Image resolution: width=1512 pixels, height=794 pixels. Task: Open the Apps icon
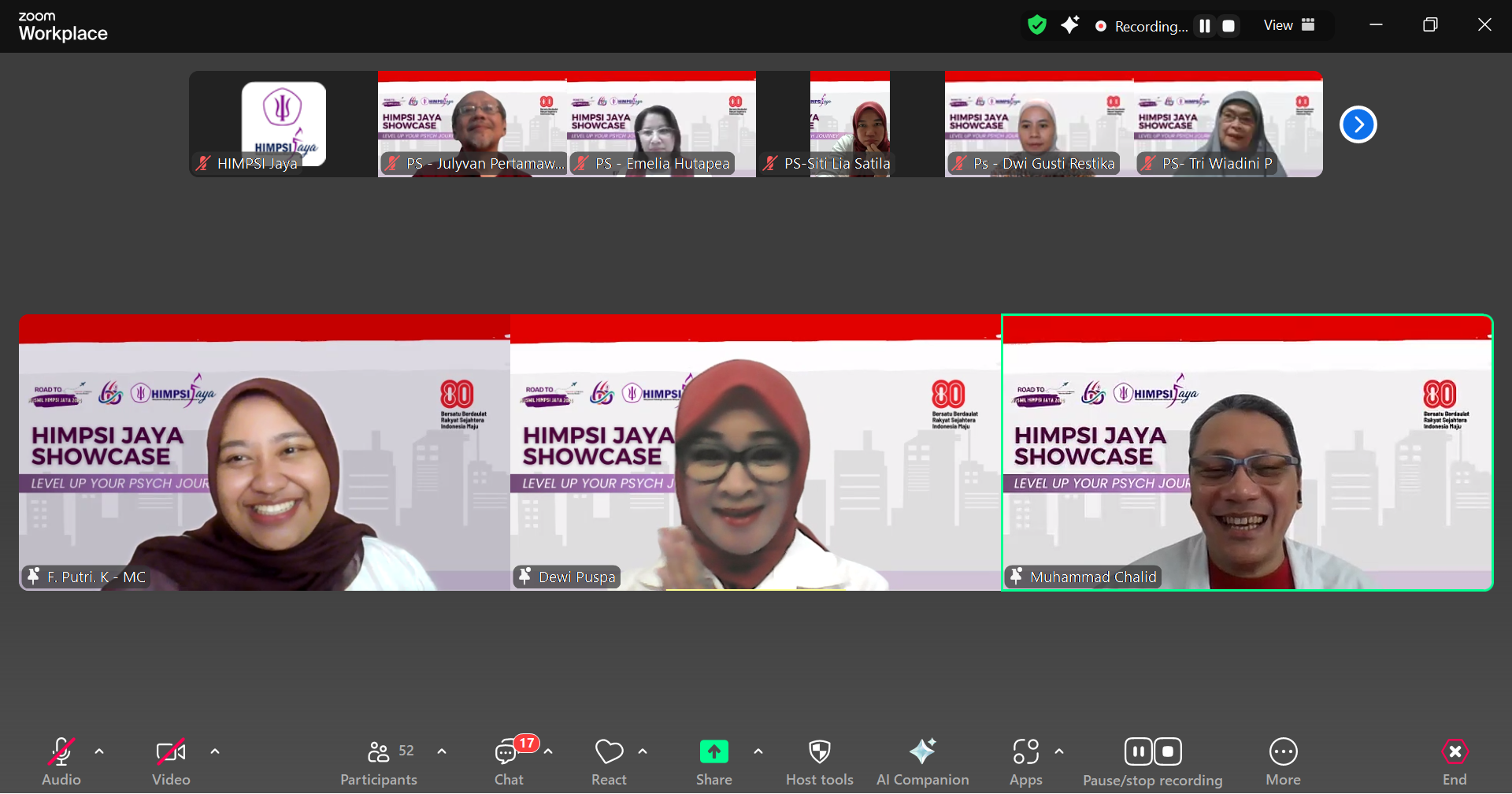[x=1026, y=751]
